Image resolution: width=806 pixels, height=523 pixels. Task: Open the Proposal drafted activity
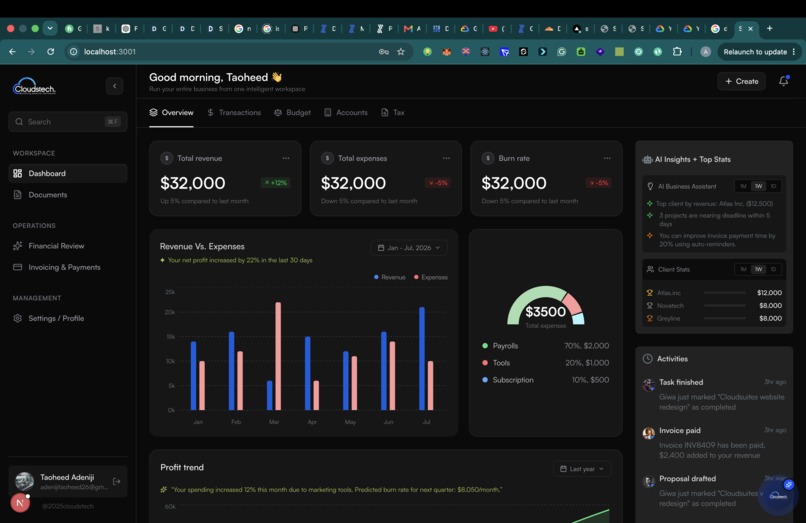click(x=714, y=491)
